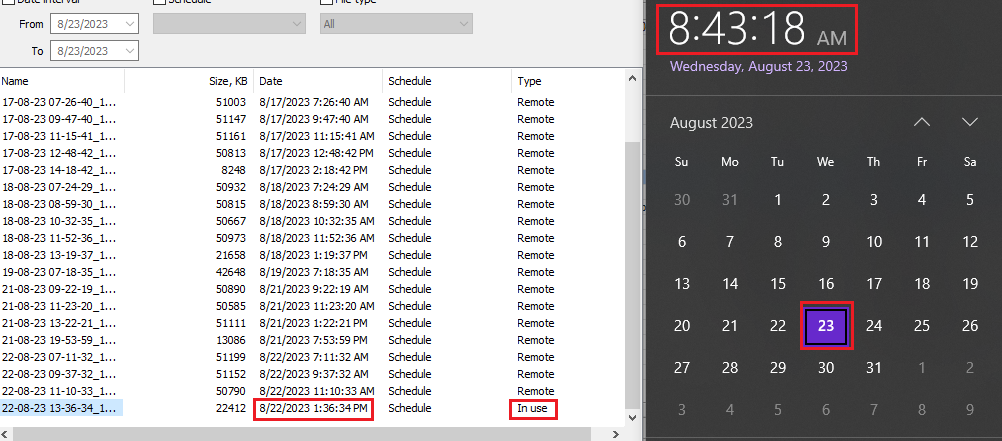1002x441 pixels.
Task: Sort by Size, KB column header
Action: pyautogui.click(x=227, y=81)
